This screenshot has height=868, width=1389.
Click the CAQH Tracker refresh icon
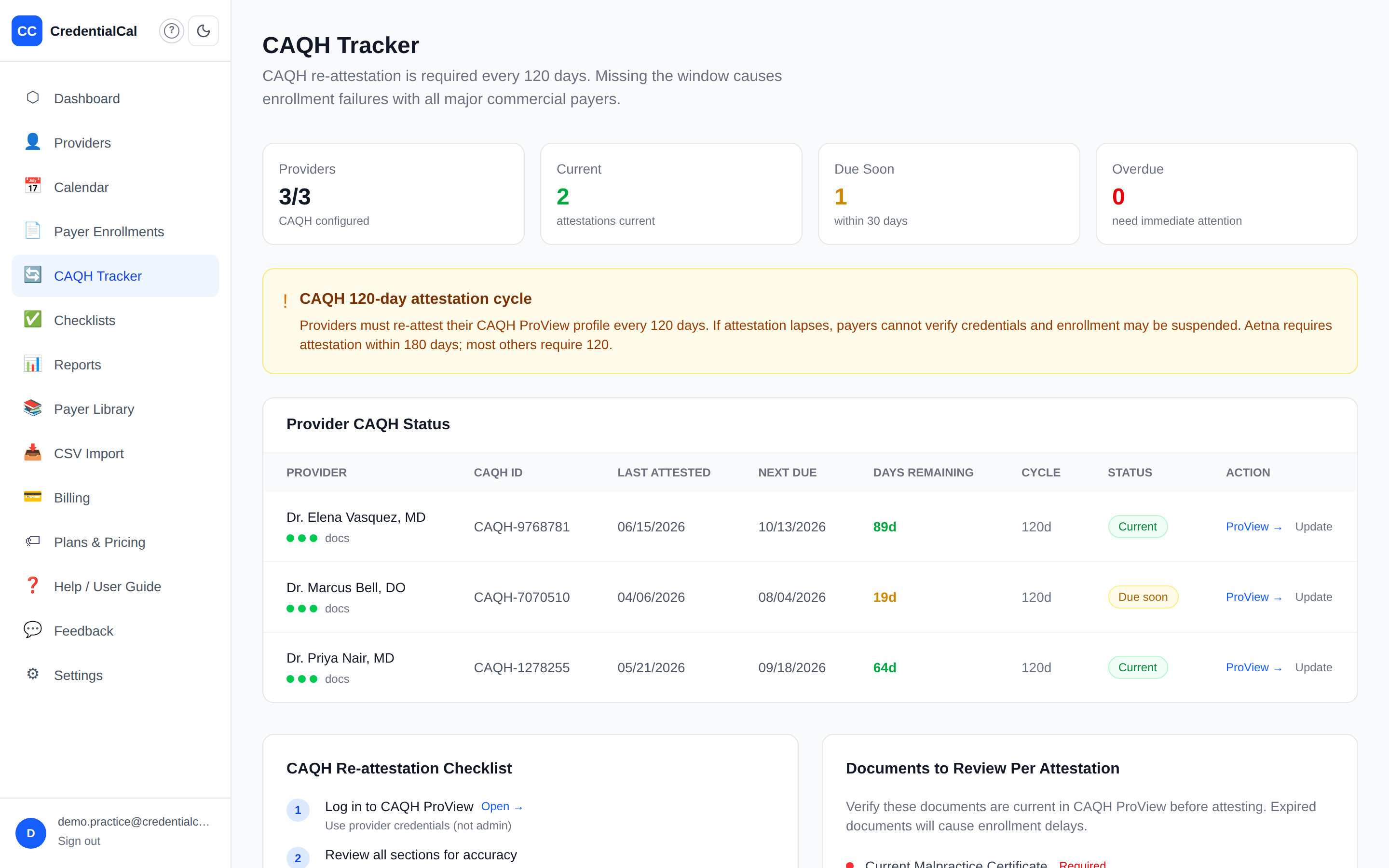click(x=33, y=275)
